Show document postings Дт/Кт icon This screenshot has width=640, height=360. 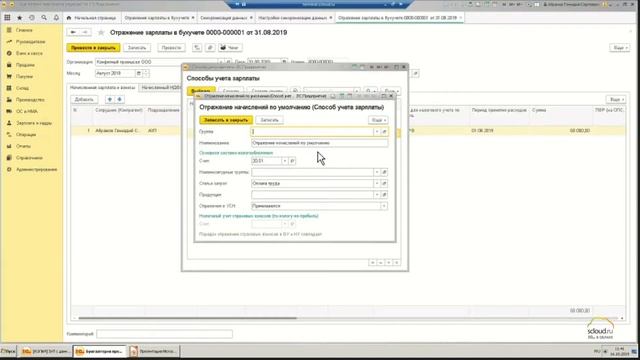click(197, 48)
